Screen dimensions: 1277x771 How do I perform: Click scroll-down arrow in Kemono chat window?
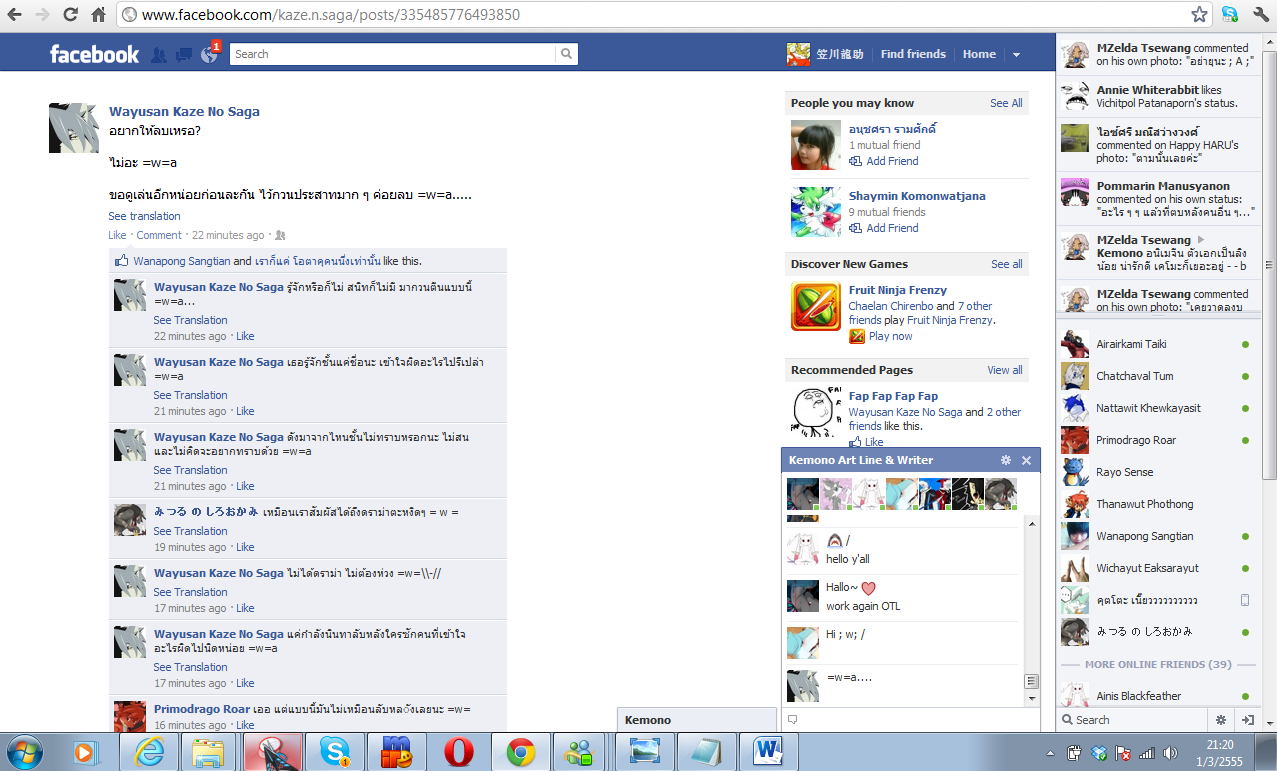coord(1031,699)
